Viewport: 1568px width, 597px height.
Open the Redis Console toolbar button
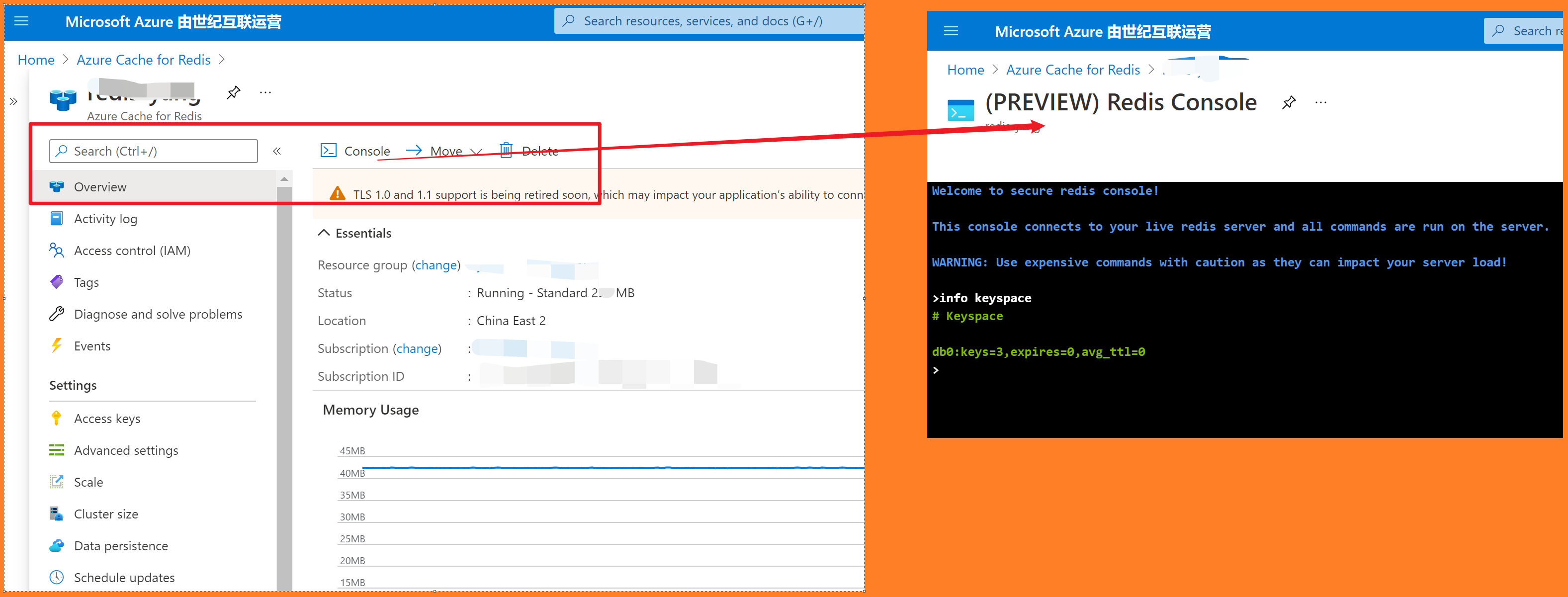pos(355,151)
